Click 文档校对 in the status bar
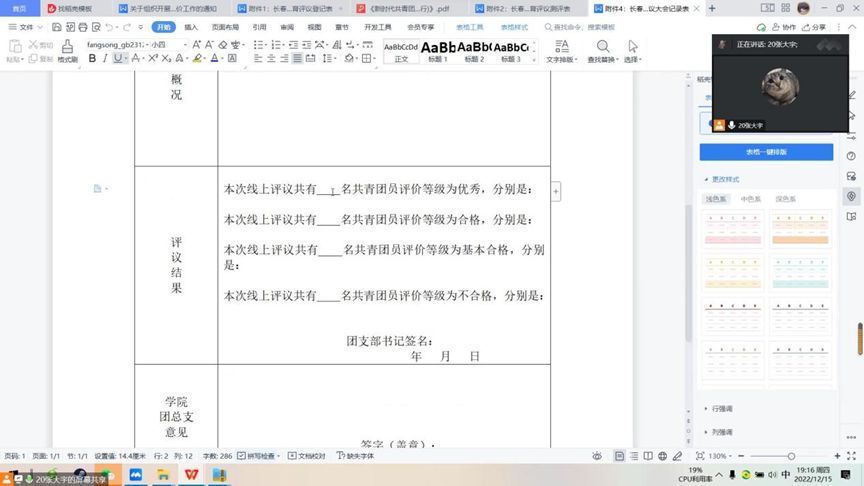 click(x=307, y=456)
